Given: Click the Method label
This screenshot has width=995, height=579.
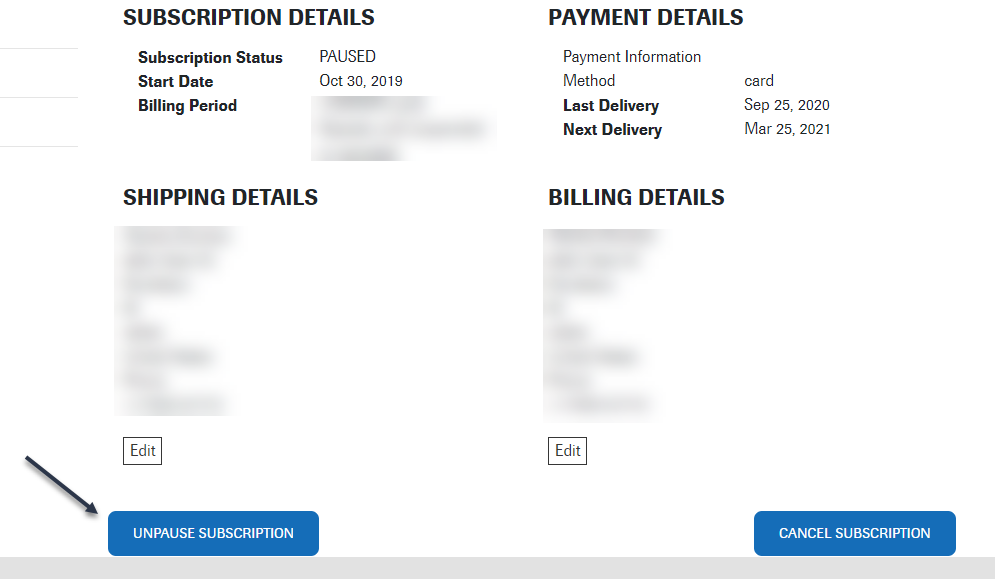Looking at the screenshot, I should tap(589, 81).
